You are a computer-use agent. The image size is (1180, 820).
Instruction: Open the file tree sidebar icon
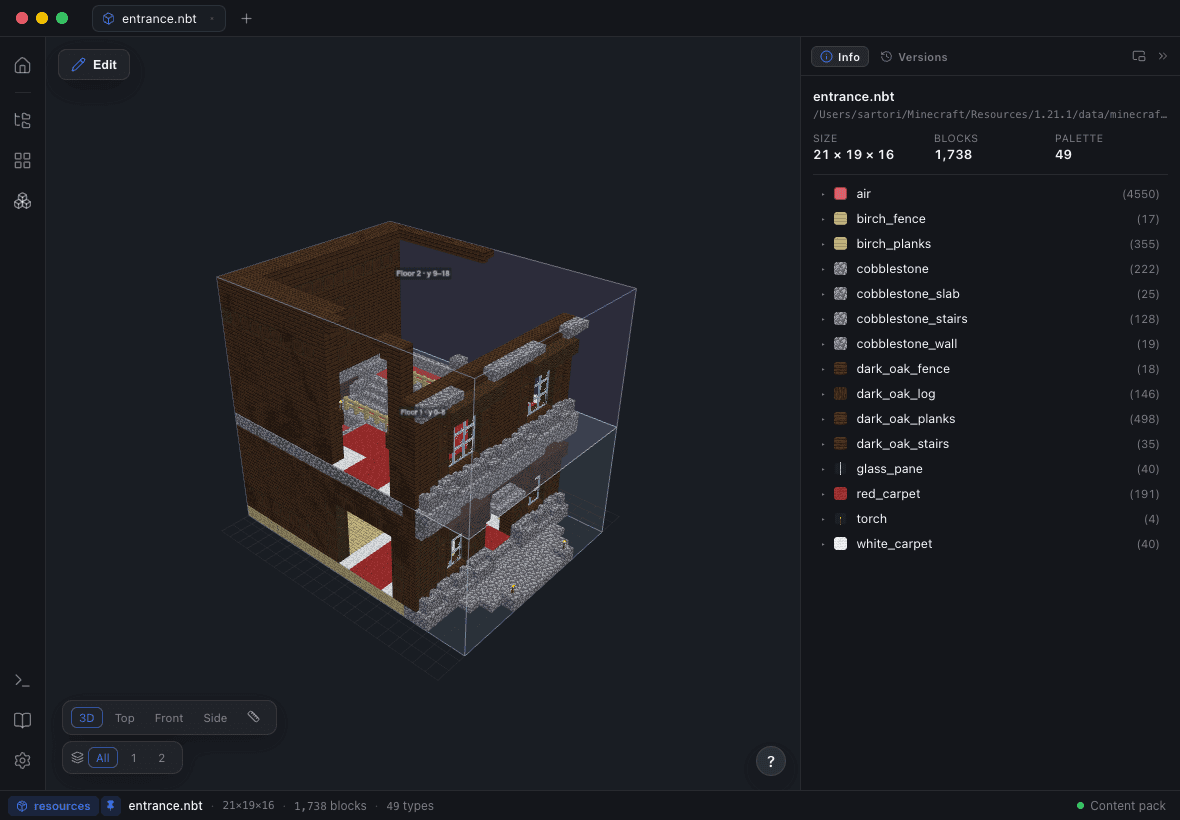[23, 120]
